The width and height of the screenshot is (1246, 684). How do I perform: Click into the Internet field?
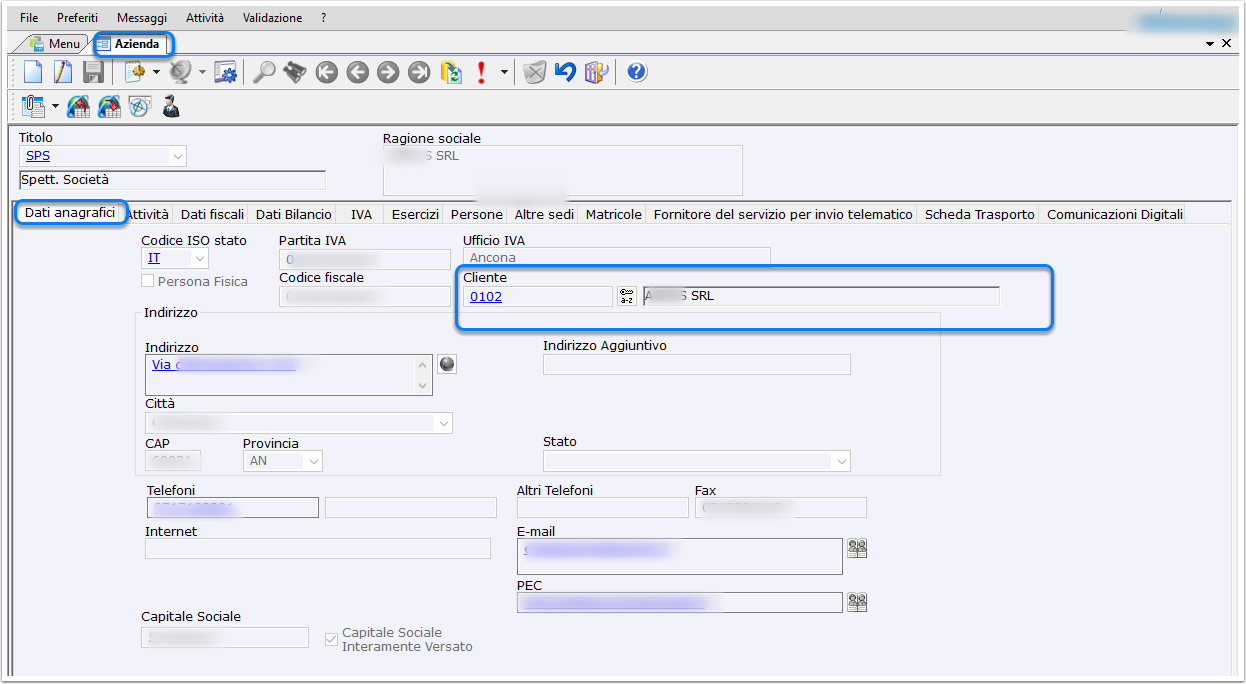318,548
